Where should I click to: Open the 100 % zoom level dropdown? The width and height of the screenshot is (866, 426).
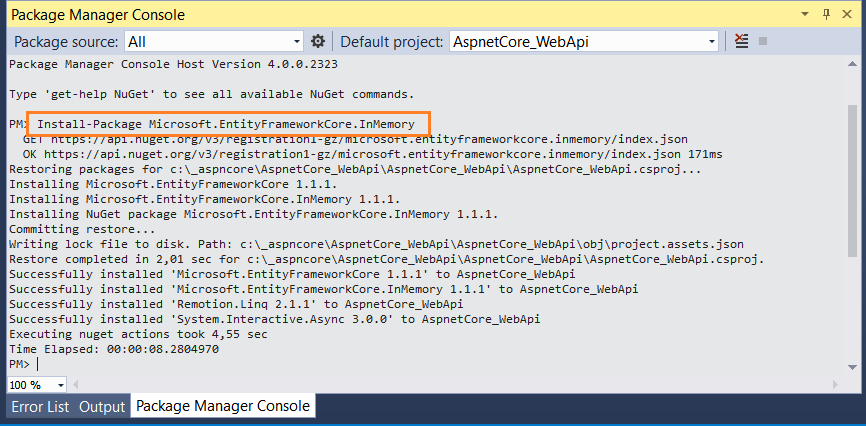(60, 385)
